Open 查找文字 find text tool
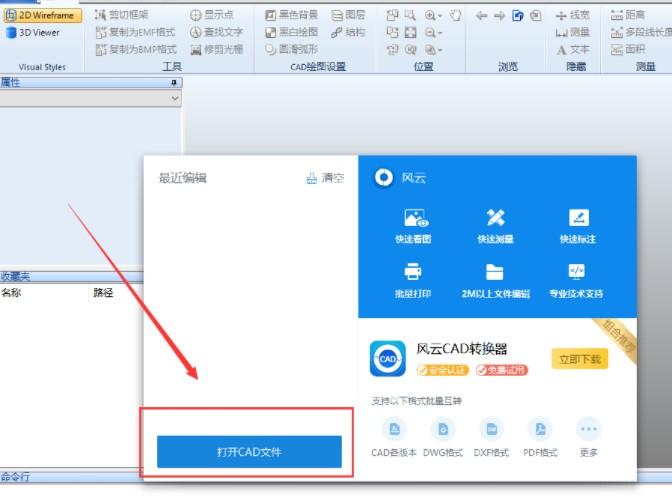This screenshot has width=672, height=499. pyautogui.click(x=216, y=32)
